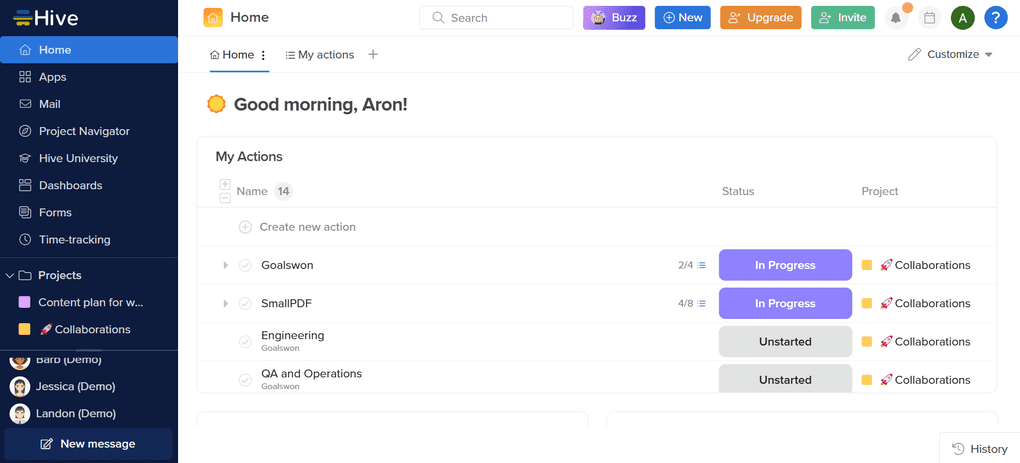This screenshot has width=1020, height=463.
Task: Open the notifications bell icon
Action: pyautogui.click(x=896, y=18)
